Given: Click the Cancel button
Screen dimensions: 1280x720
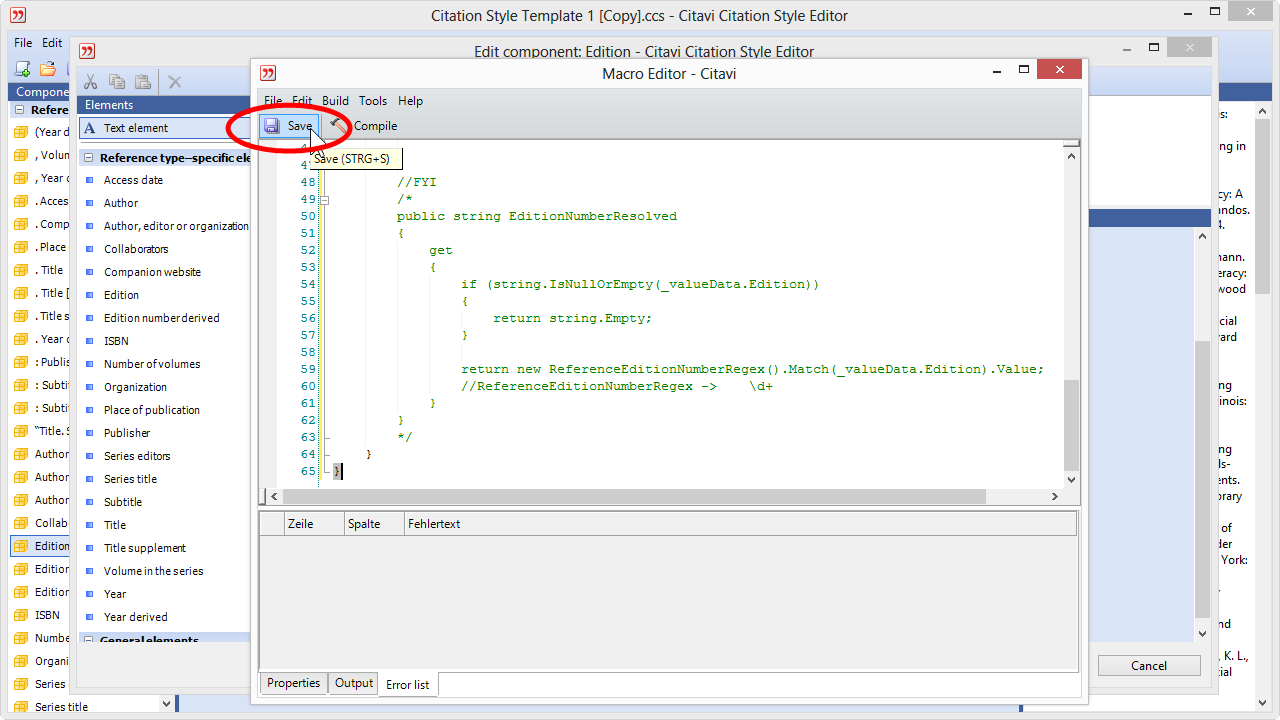Looking at the screenshot, I should [x=1149, y=666].
